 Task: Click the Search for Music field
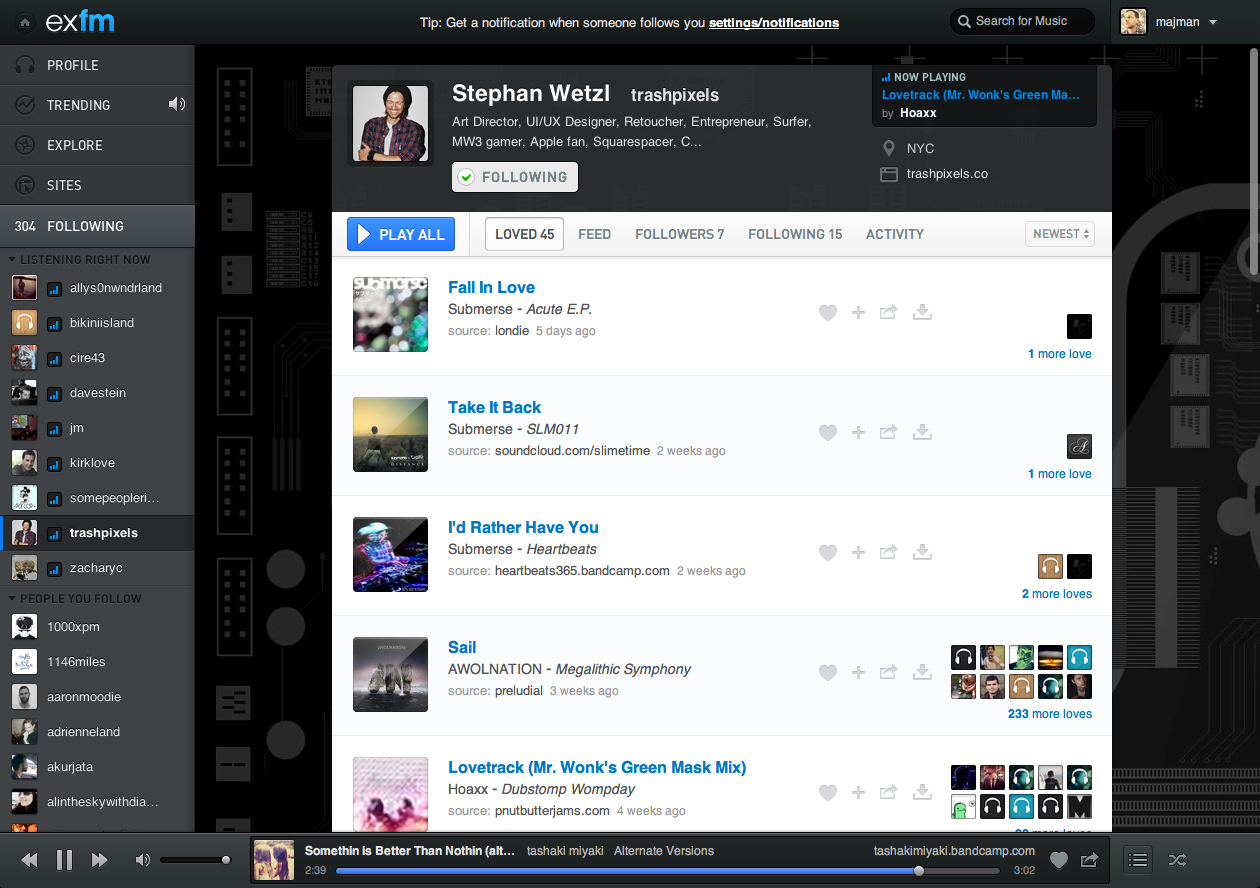[1022, 21]
